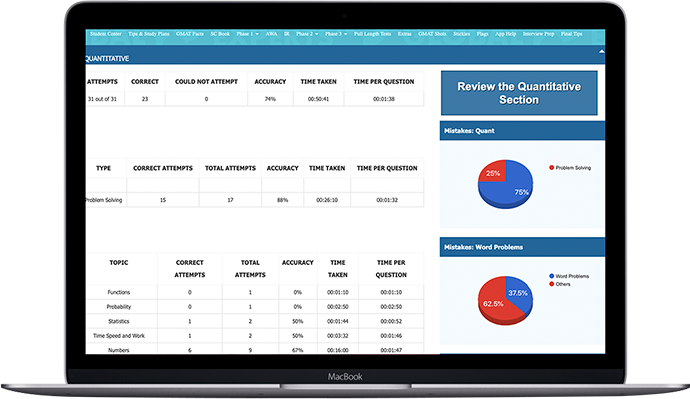Click the 88% accuracy for Problem Solving
Image resolution: width=690 pixels, height=399 pixels.
[283, 200]
